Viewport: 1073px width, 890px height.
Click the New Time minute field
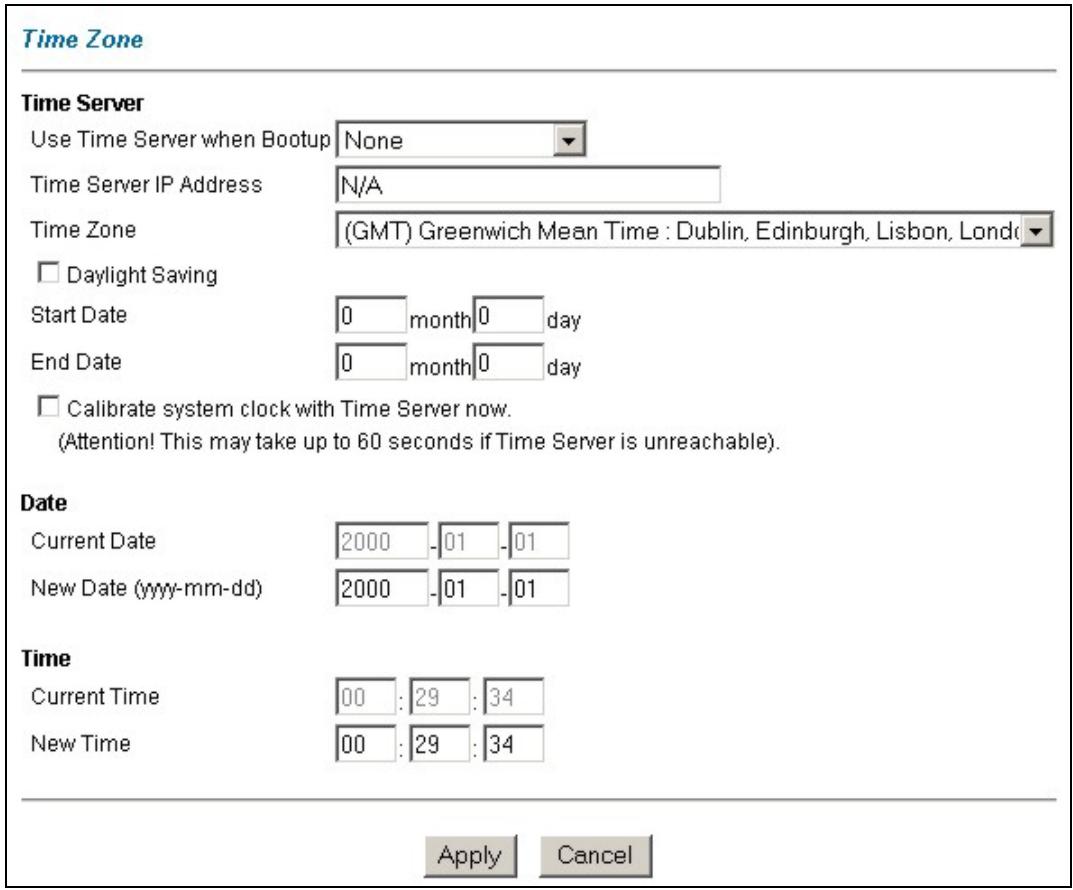point(439,744)
